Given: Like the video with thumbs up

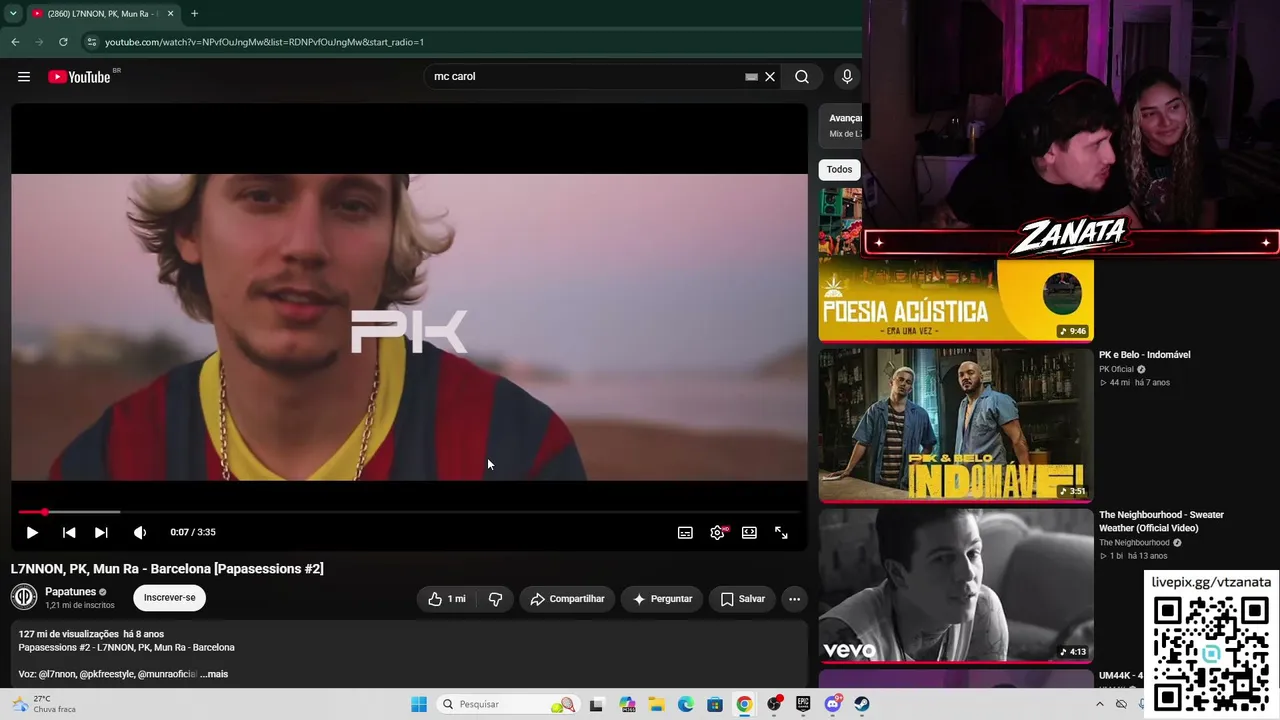Looking at the screenshot, I should tap(446, 599).
